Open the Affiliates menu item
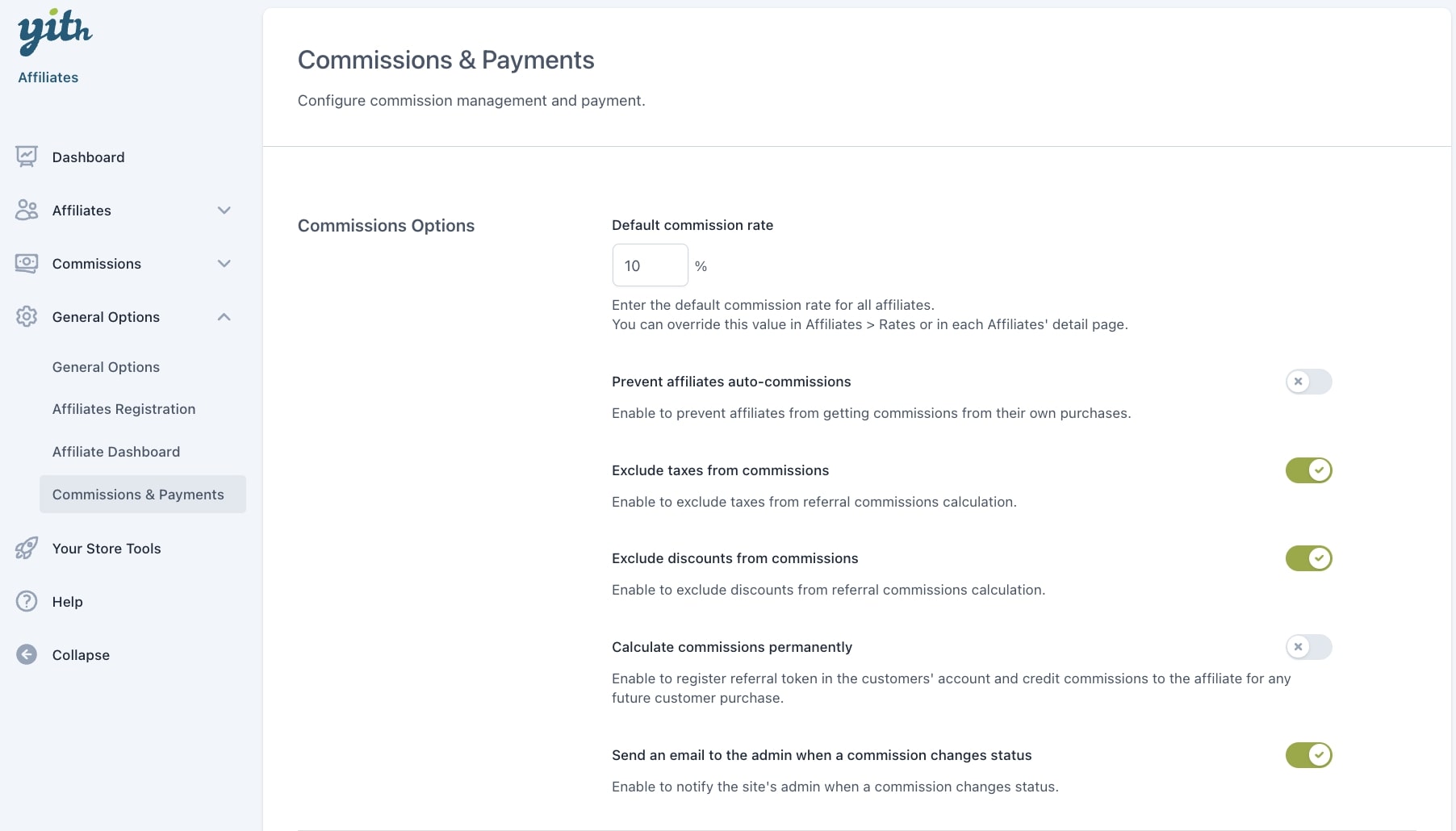1456x831 pixels. 82,211
